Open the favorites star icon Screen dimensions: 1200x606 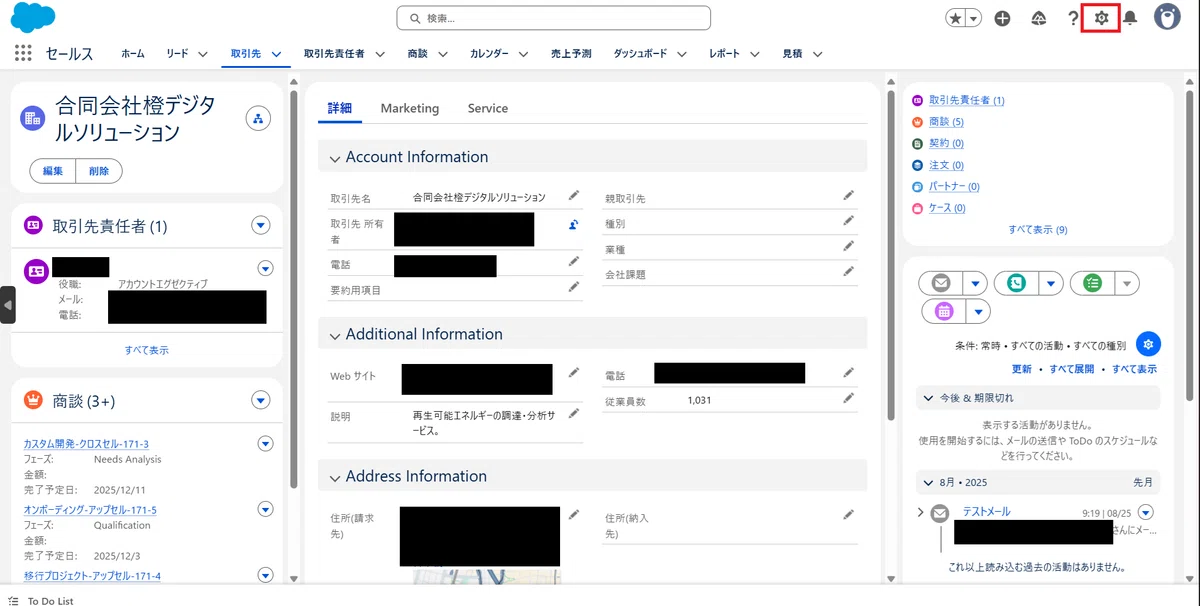coord(956,18)
